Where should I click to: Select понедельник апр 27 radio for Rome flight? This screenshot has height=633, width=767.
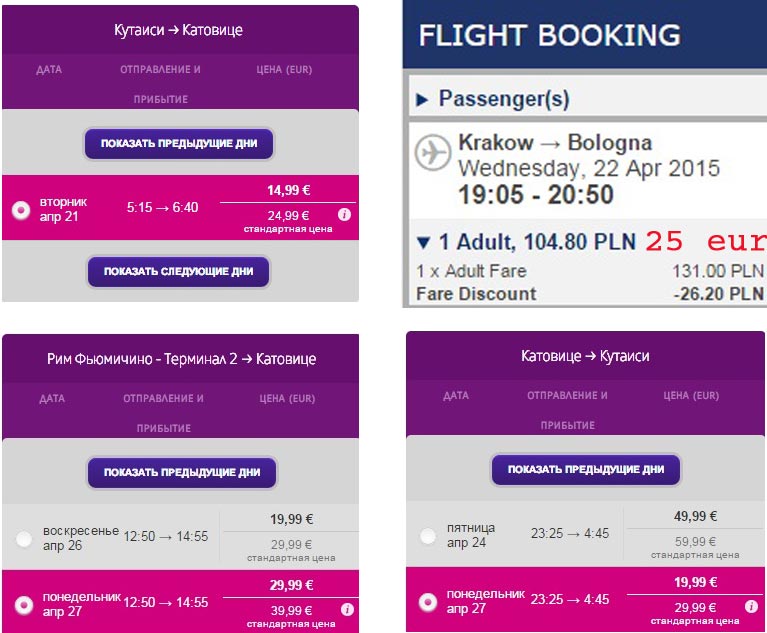tap(25, 604)
